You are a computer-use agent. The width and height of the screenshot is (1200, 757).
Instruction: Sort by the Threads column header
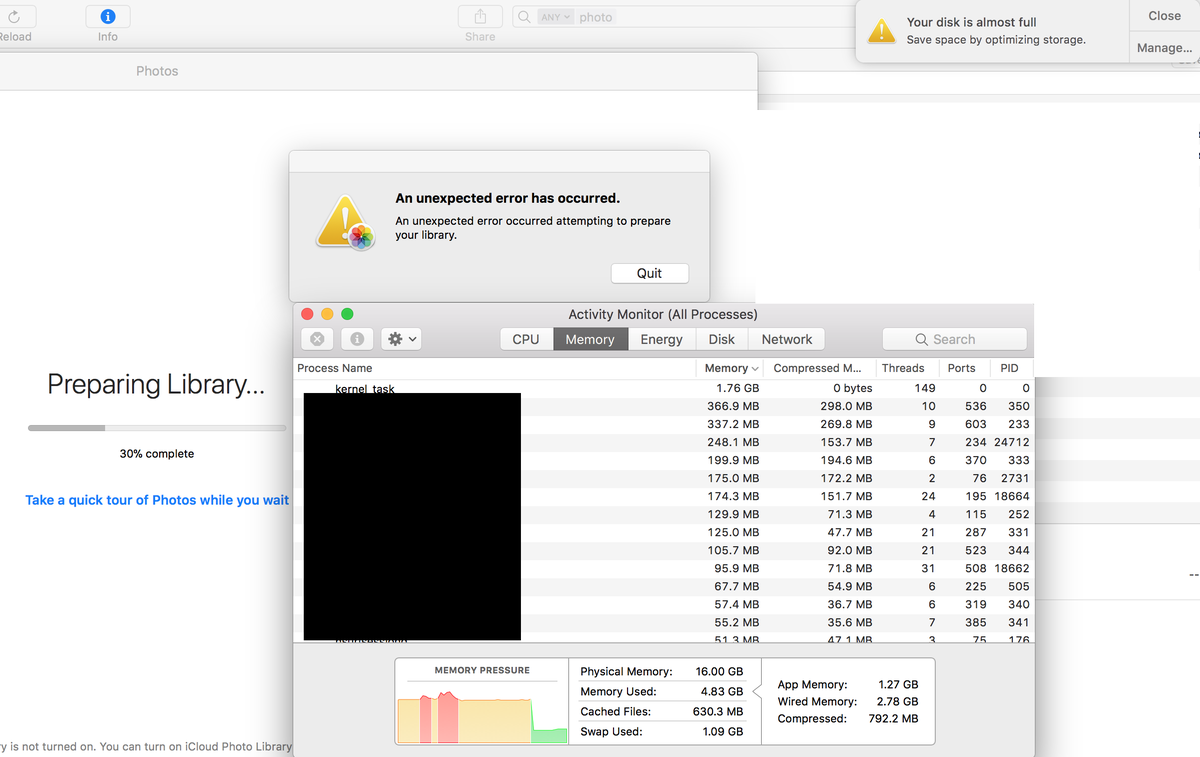tap(909, 368)
